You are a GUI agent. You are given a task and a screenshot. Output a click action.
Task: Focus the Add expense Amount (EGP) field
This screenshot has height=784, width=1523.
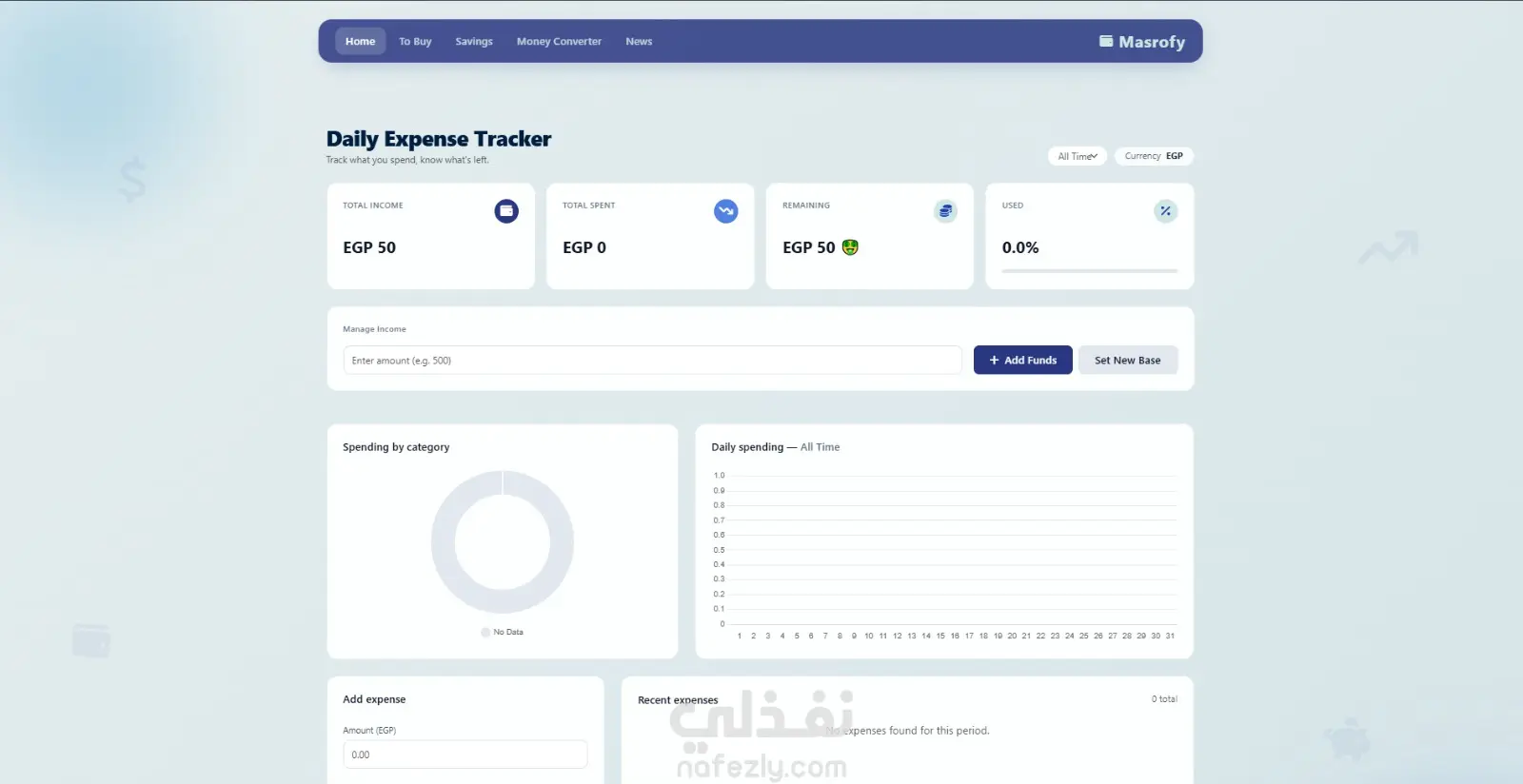pyautogui.click(x=465, y=755)
